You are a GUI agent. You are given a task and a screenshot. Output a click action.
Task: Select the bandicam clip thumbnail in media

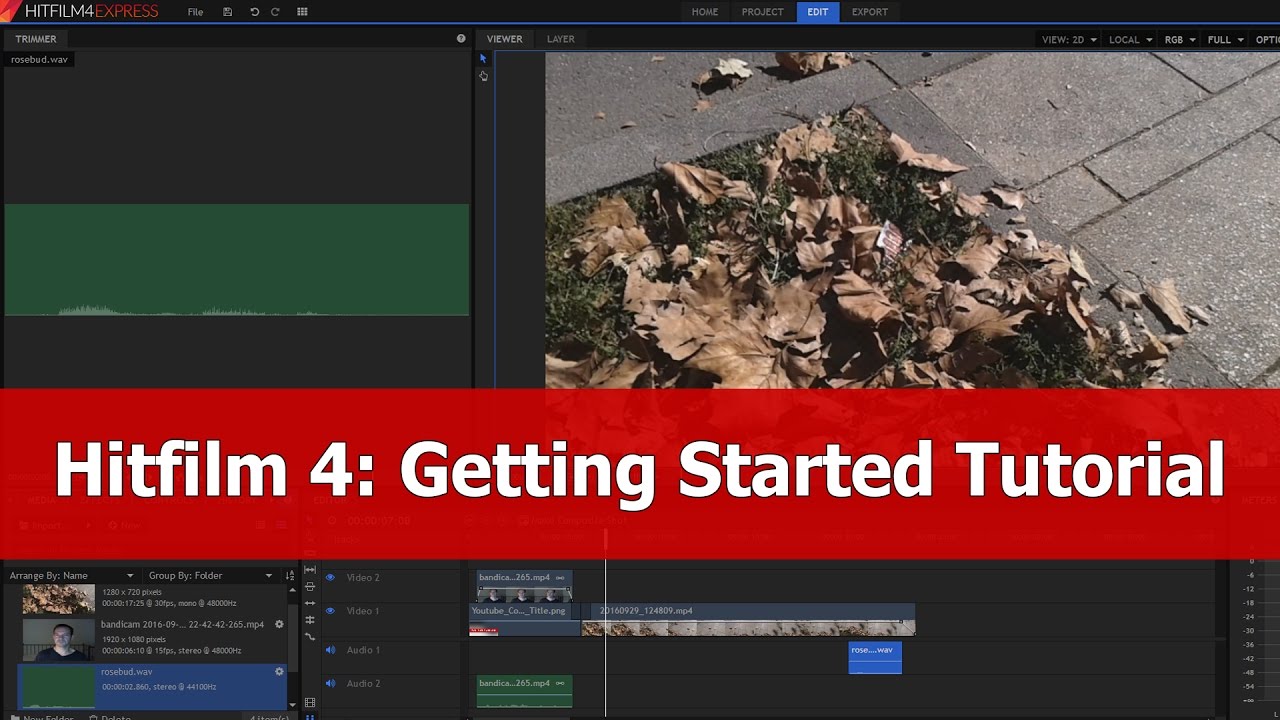tap(59, 640)
